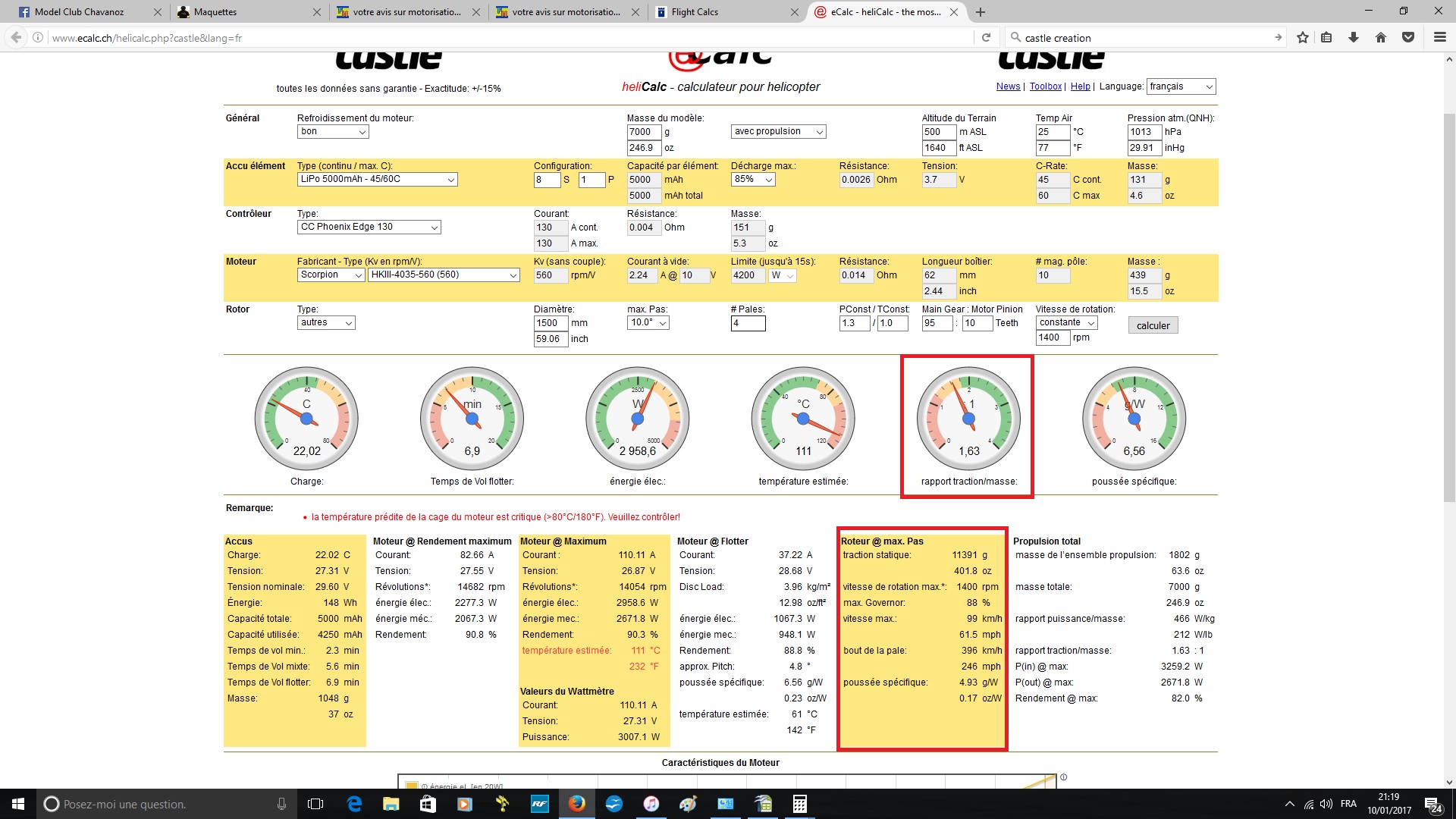The height and width of the screenshot is (819, 1456).
Task: Click the battery S count field (8)
Action: pyautogui.click(x=547, y=180)
